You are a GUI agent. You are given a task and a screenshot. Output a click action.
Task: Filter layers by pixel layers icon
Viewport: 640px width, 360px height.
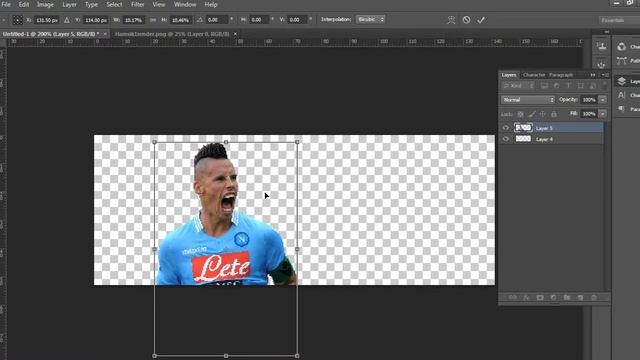pos(544,86)
